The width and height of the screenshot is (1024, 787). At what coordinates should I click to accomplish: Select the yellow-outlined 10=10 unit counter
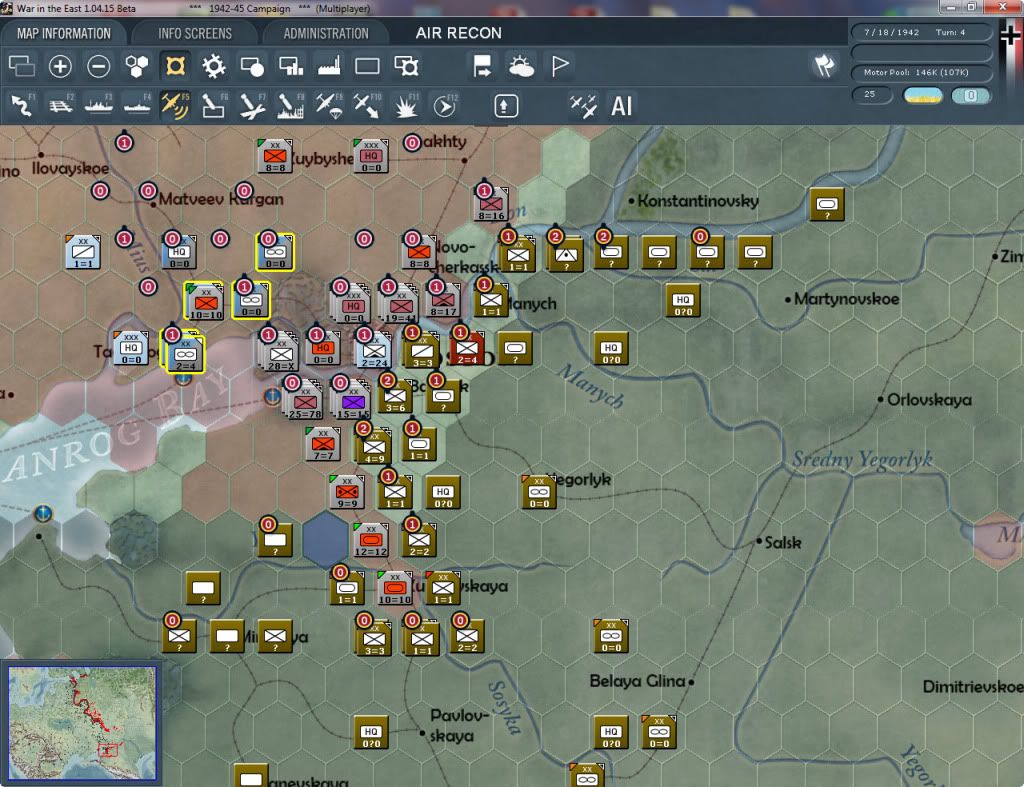(x=205, y=301)
